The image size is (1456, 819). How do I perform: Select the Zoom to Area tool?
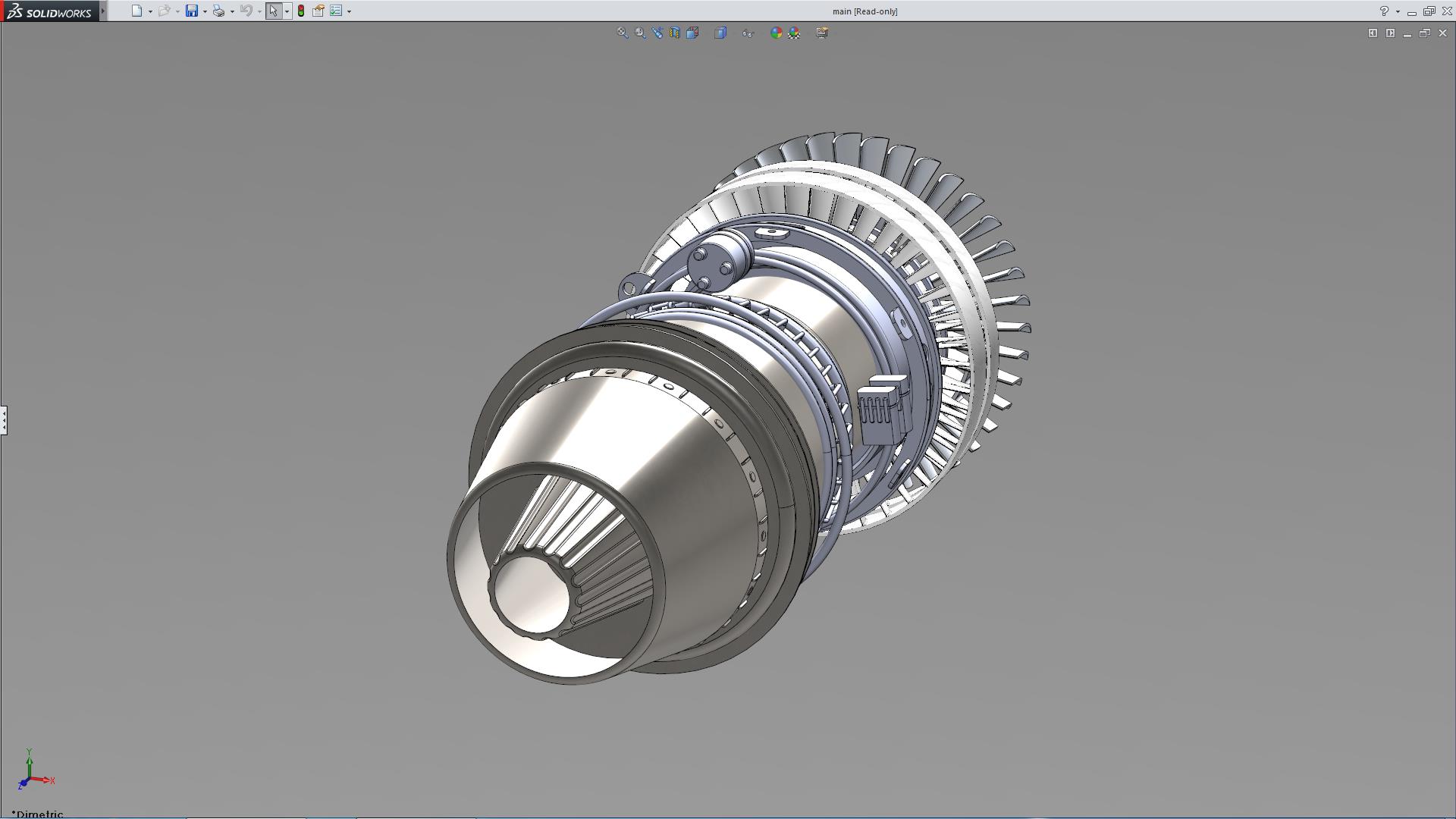click(640, 33)
